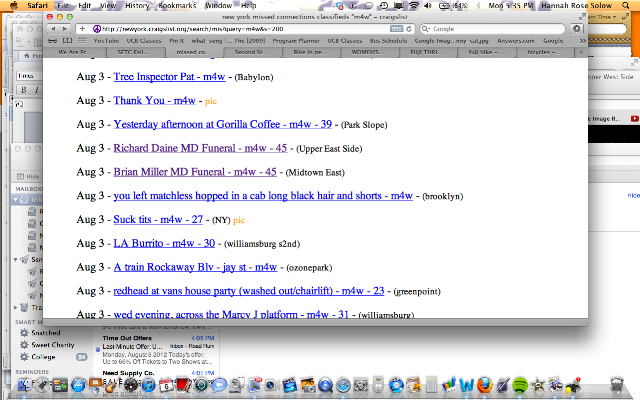The image size is (640, 400).
Task: Go back with Safari's back arrow
Action: 53,29
